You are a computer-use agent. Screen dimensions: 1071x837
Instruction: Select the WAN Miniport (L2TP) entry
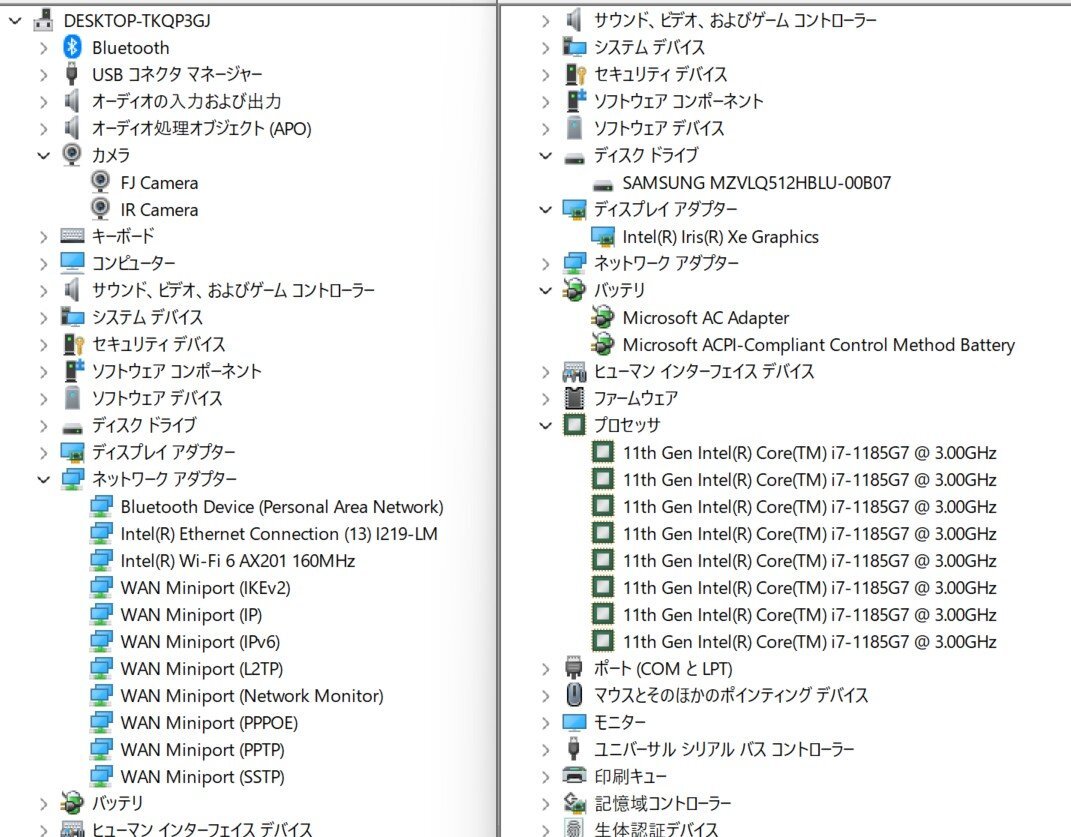tap(201, 668)
